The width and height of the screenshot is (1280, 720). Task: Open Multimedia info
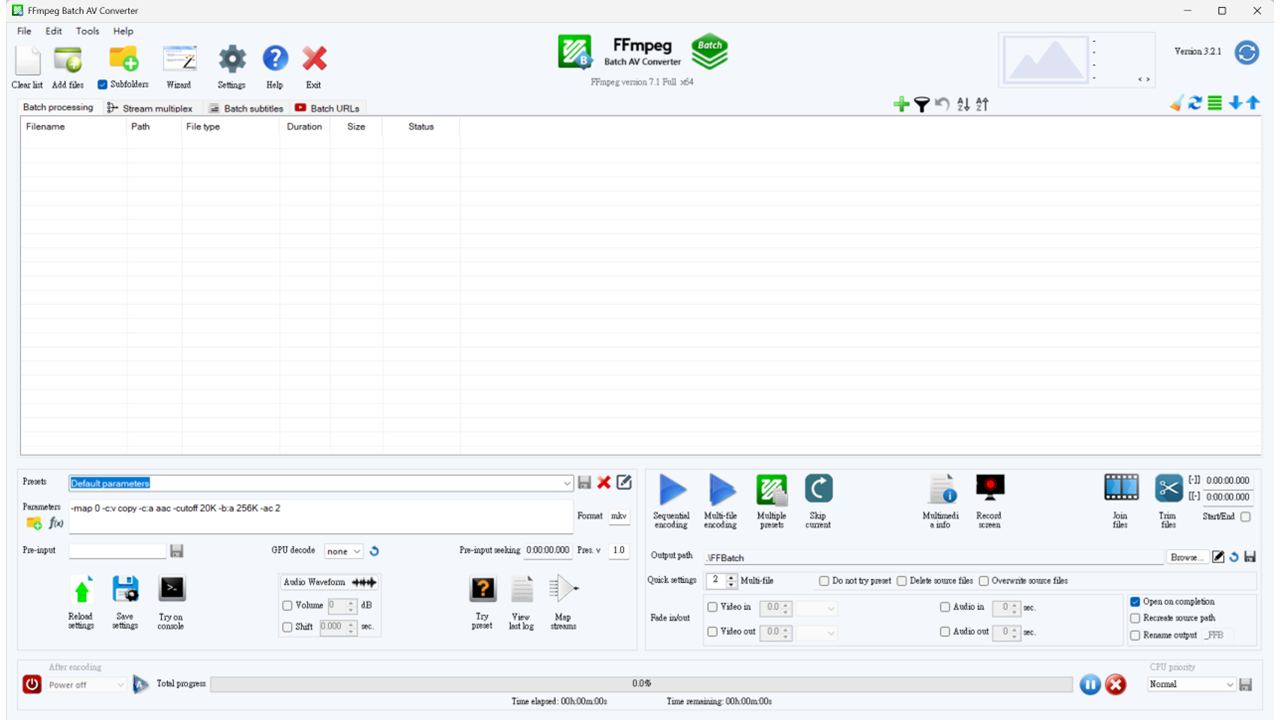click(x=942, y=490)
